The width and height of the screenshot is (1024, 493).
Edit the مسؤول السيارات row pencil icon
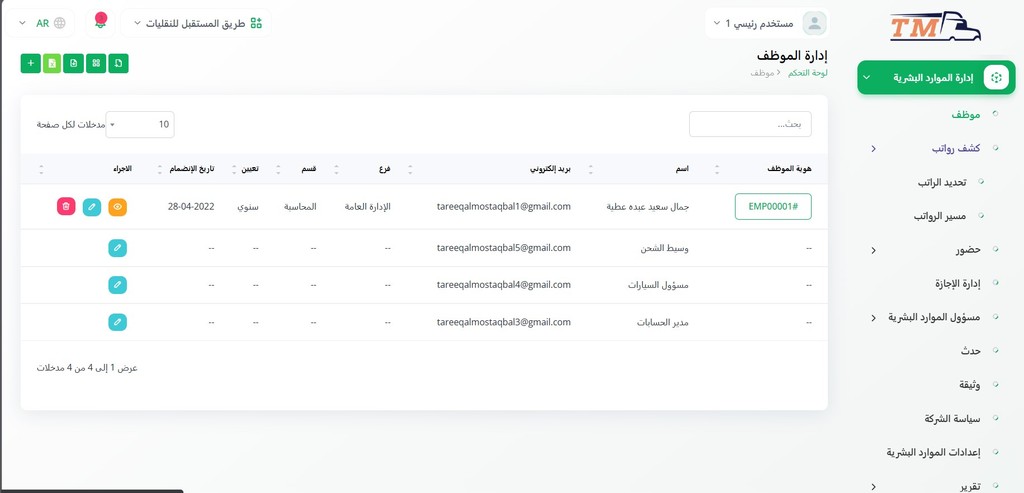point(118,285)
